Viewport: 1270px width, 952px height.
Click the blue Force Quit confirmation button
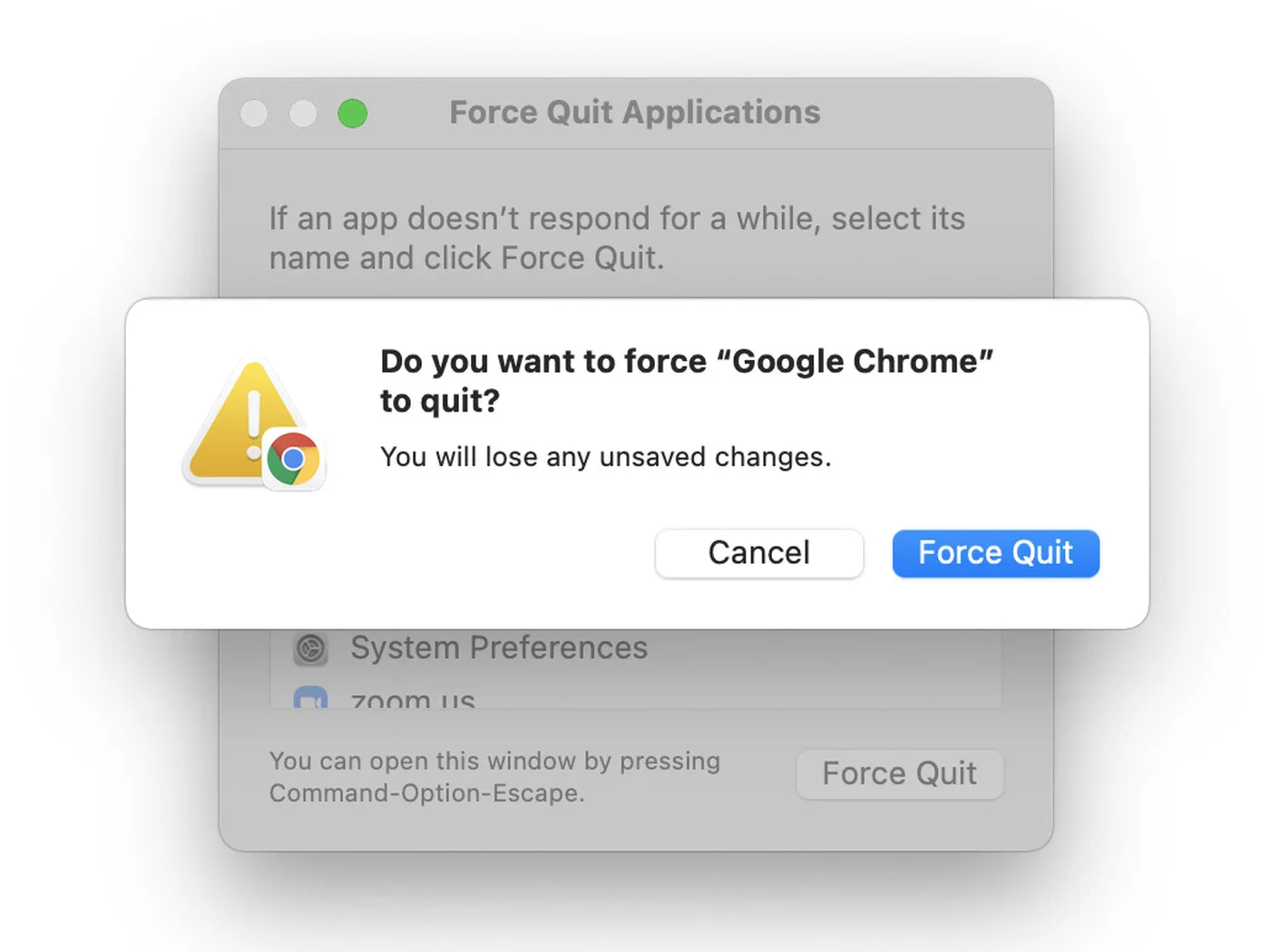pos(995,553)
